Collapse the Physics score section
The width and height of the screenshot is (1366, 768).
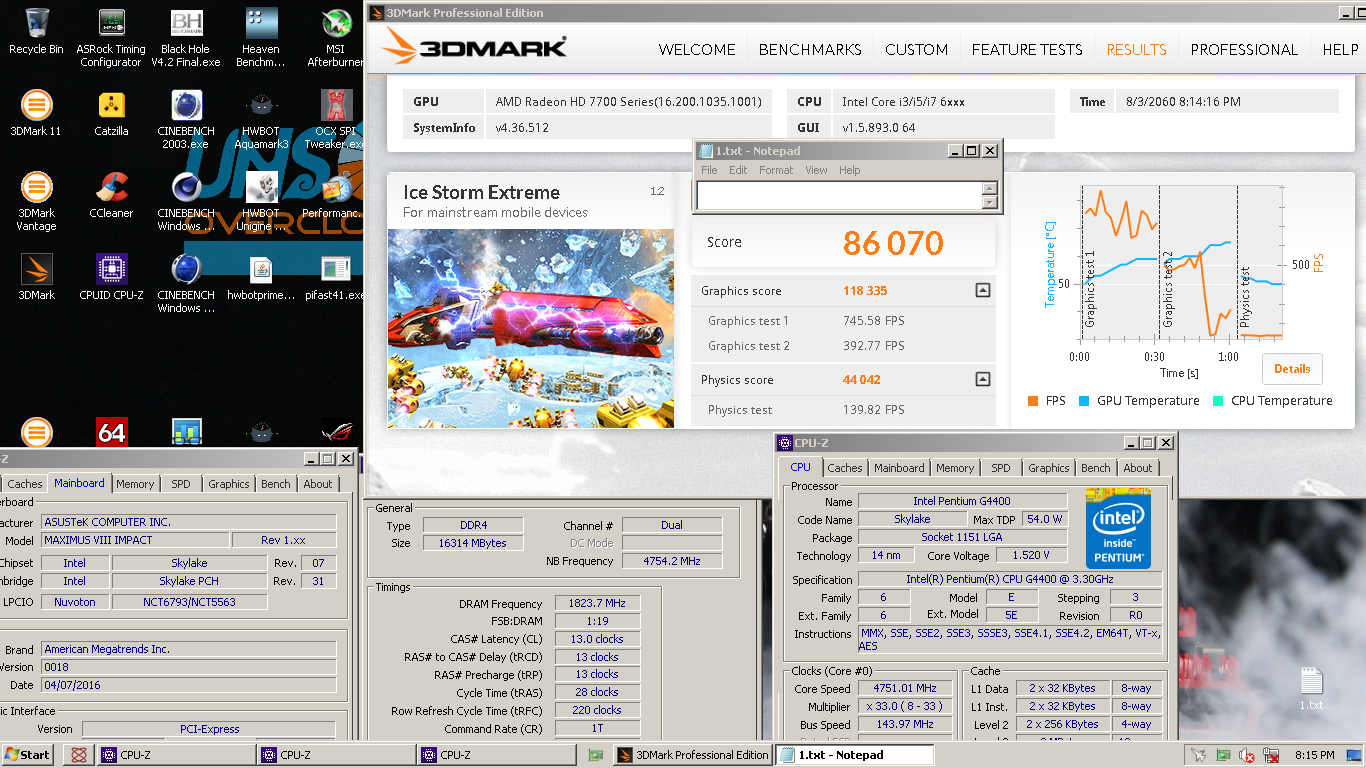983,379
